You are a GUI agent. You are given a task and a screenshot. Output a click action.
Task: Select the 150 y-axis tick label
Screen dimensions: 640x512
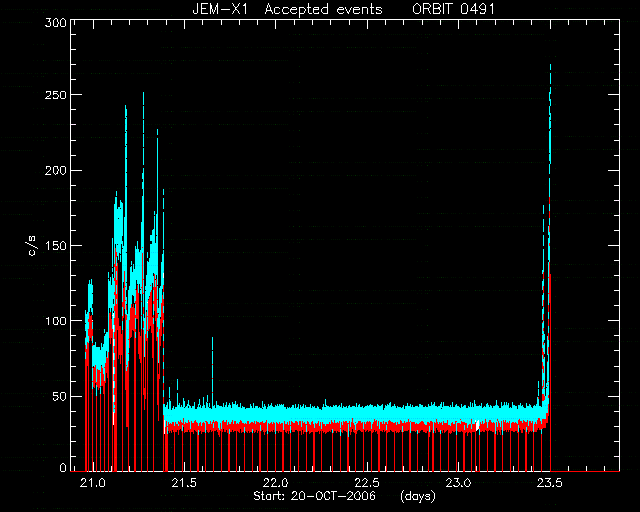[56, 246]
